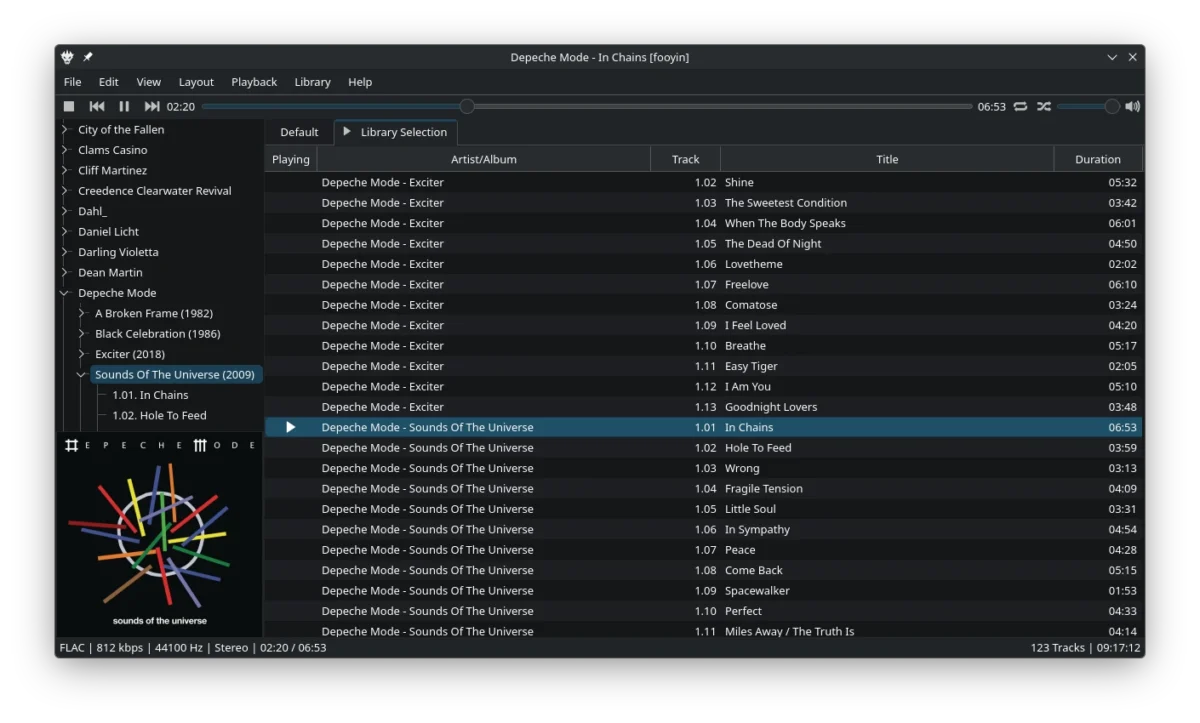Click the play indicator on the In Chains row

click(290, 427)
